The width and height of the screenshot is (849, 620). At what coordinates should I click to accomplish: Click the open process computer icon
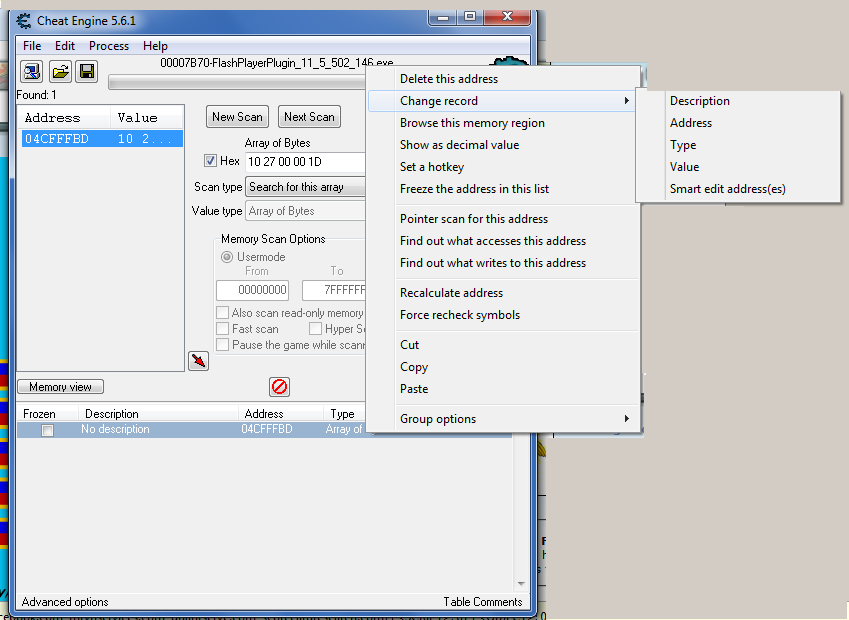click(32, 71)
